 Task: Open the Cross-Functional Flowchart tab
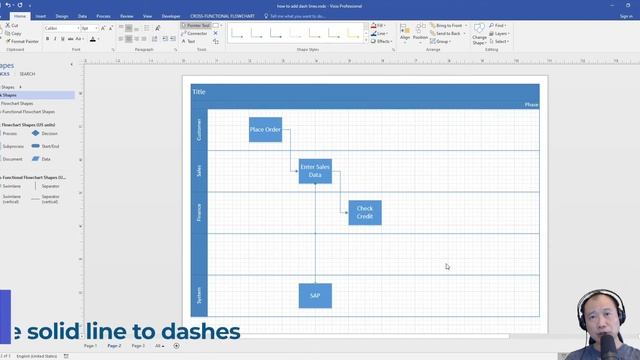tap(222, 16)
